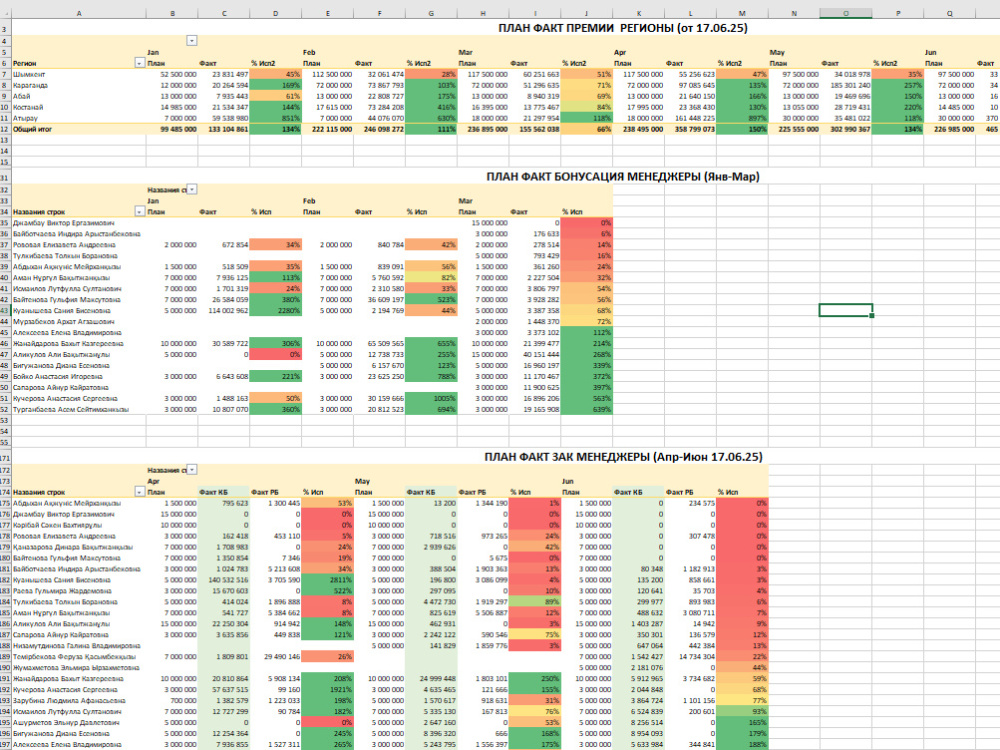
Task: Open the Названия ст filter dropdown in row 172
Action: click(x=191, y=470)
